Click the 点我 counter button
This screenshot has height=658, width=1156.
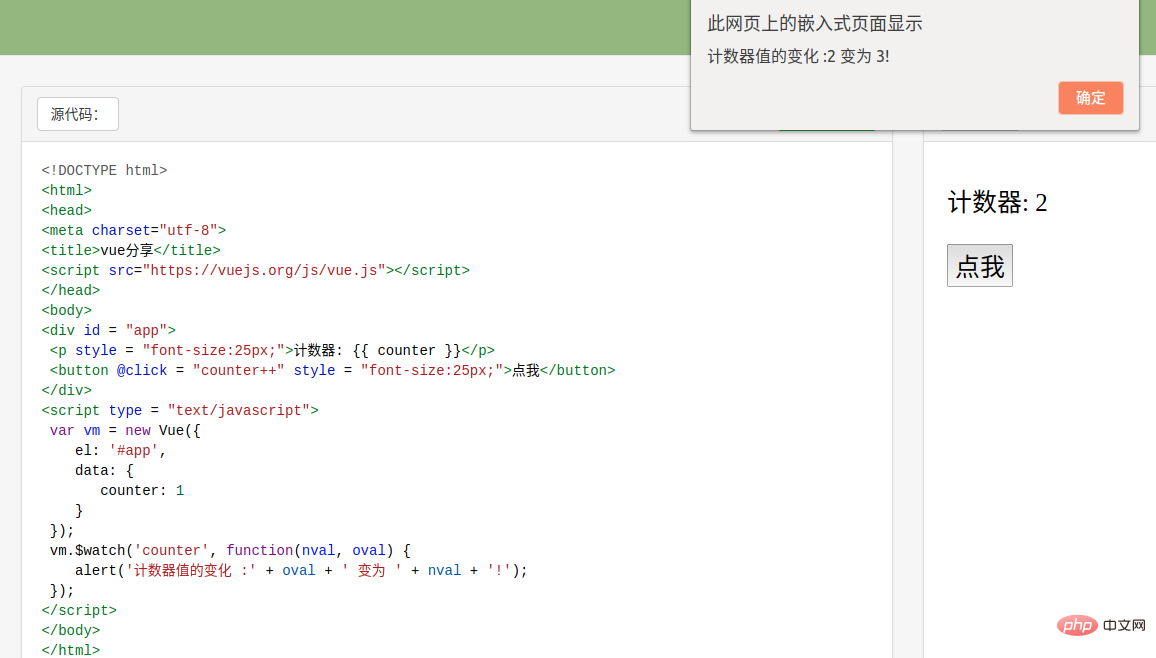(979, 266)
